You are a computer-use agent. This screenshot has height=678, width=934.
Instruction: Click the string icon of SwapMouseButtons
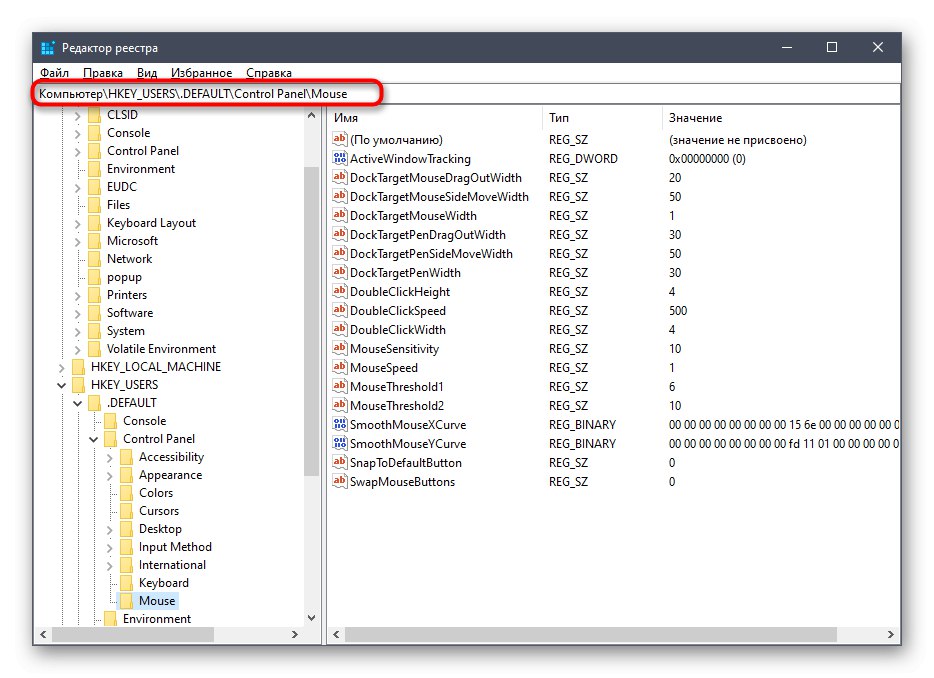point(340,481)
